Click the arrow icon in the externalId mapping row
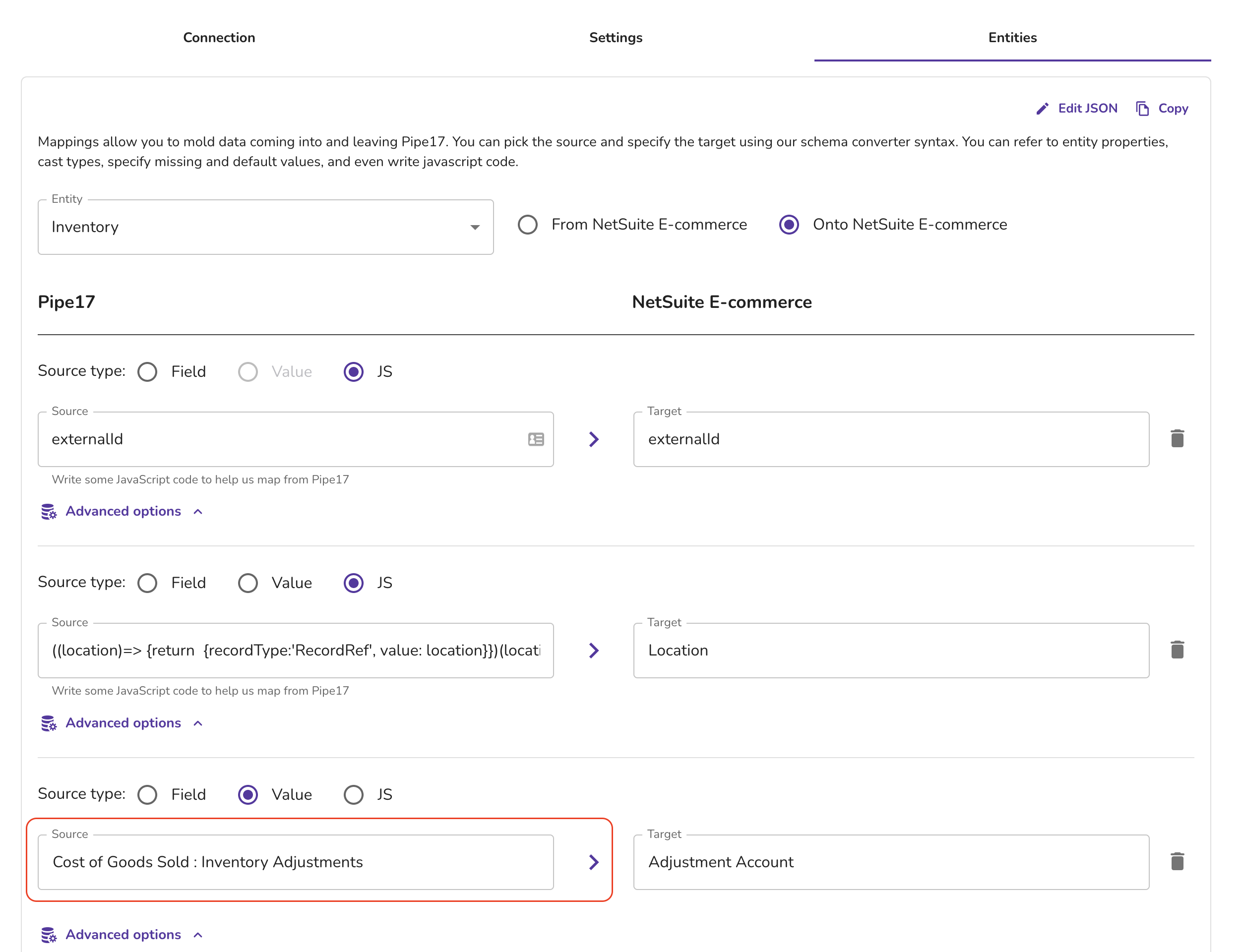The height and width of the screenshot is (952, 1244). coord(593,439)
